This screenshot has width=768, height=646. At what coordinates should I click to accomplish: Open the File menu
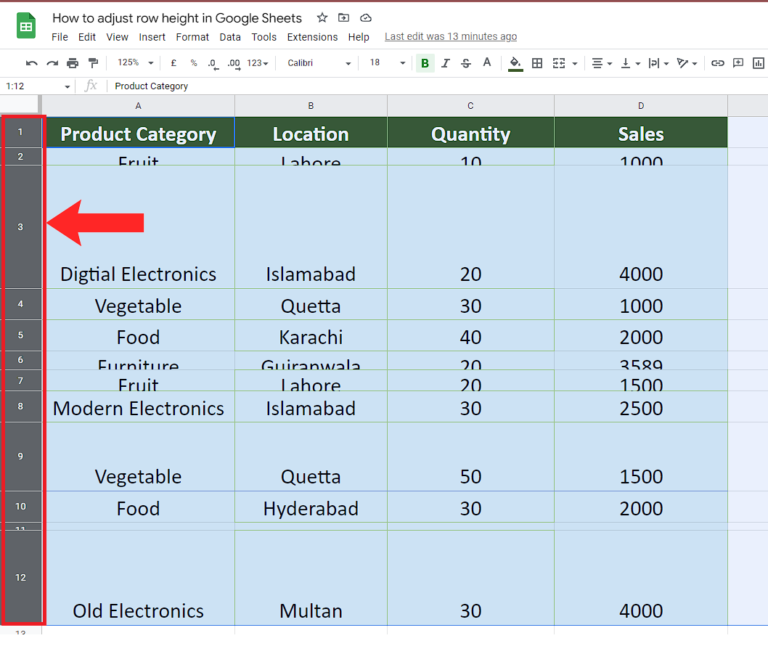(60, 37)
